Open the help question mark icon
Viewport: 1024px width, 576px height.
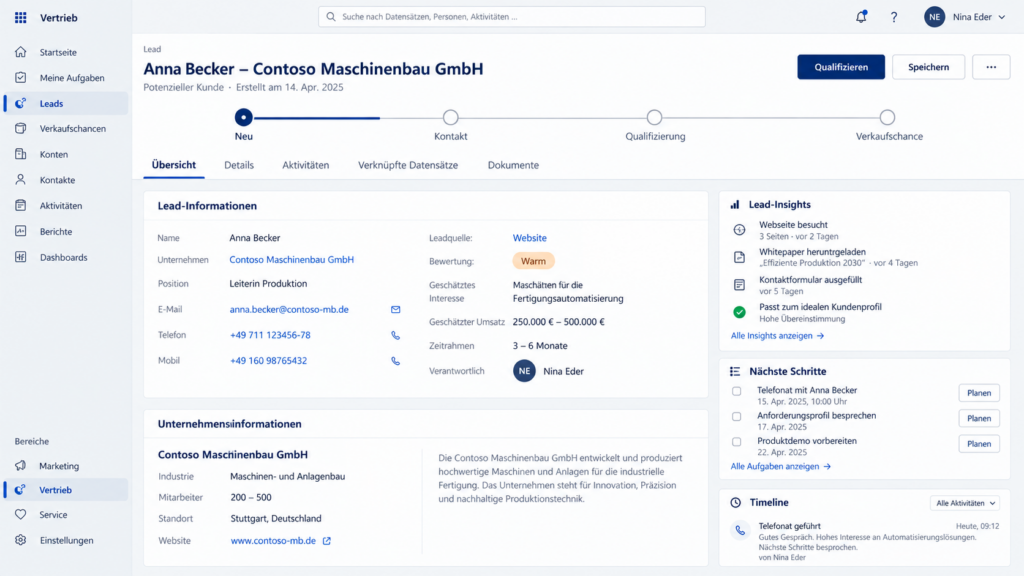[x=894, y=18]
